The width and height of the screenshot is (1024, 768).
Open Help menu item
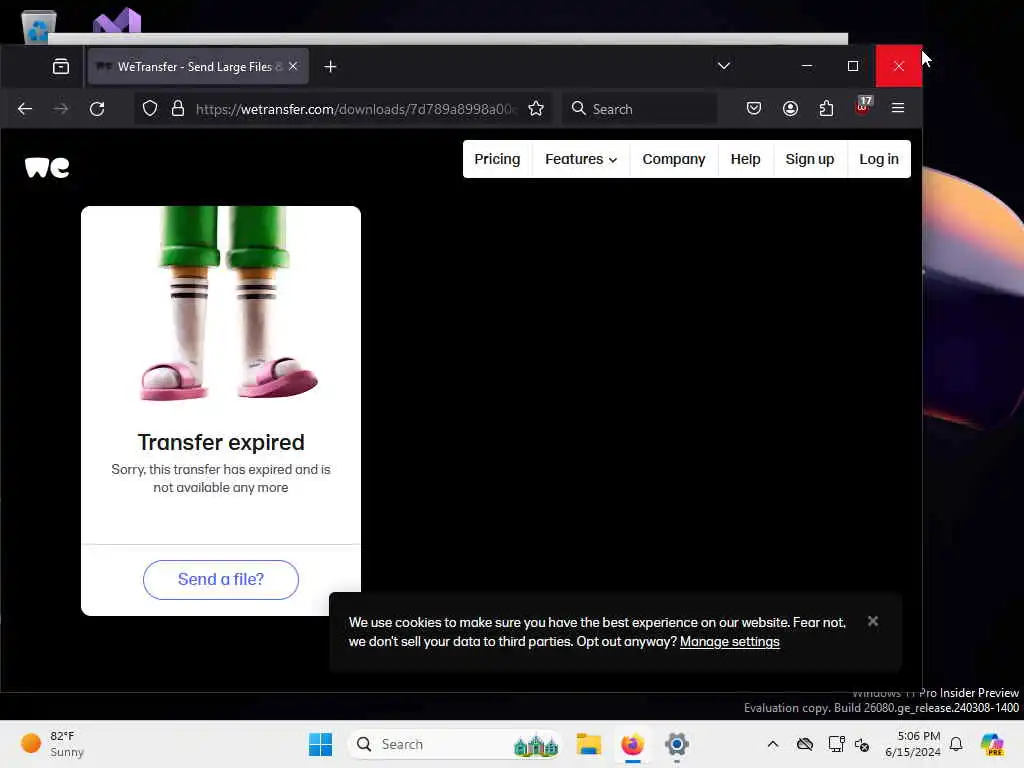click(x=745, y=159)
